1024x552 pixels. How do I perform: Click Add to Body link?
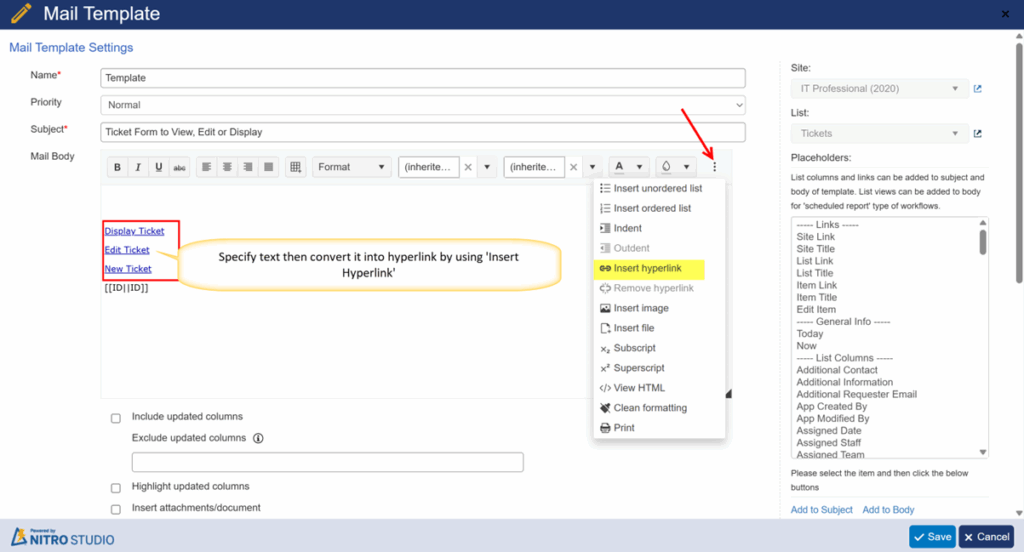(x=888, y=510)
